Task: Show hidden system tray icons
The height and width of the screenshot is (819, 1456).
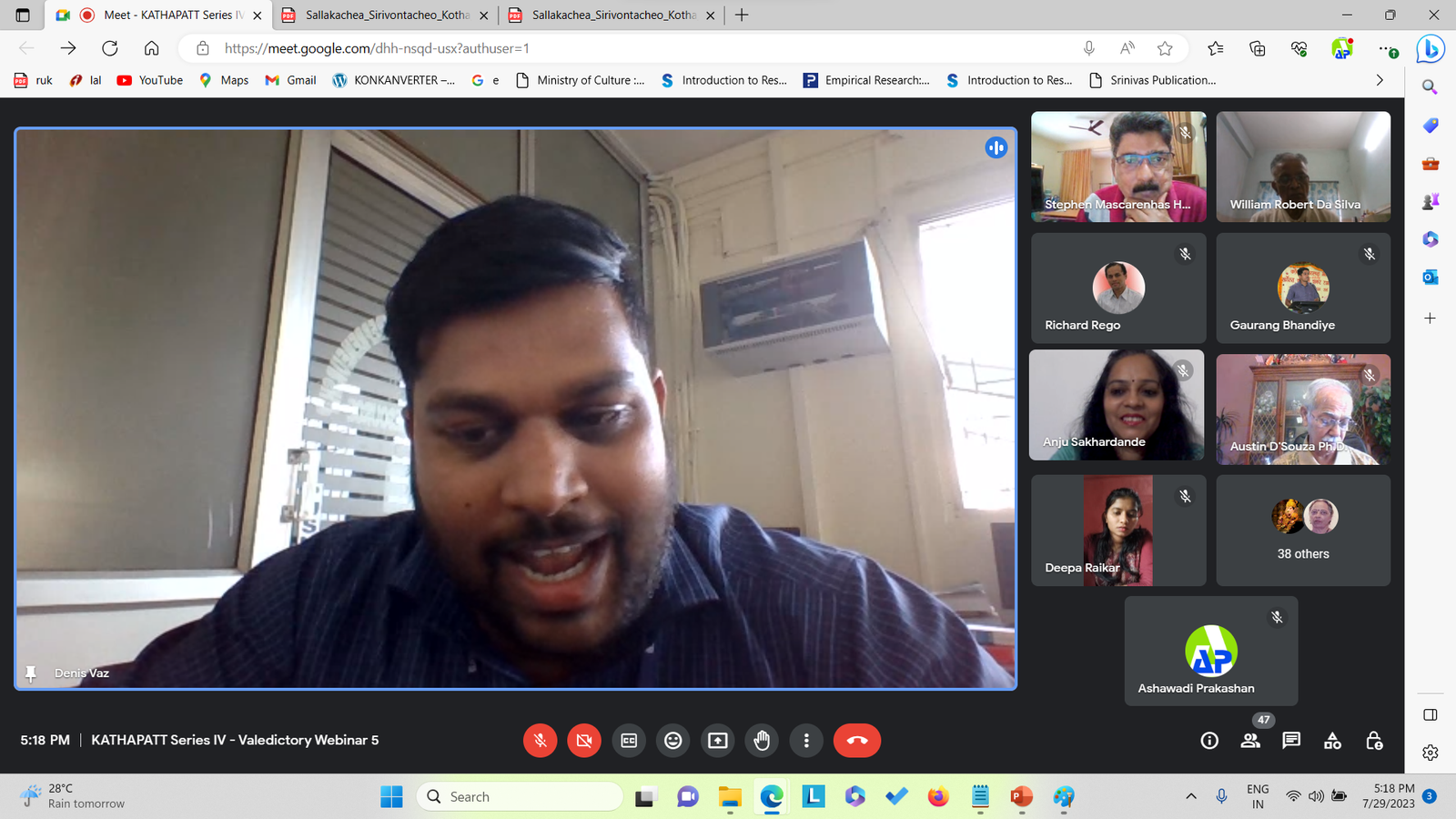Action: click(1191, 796)
